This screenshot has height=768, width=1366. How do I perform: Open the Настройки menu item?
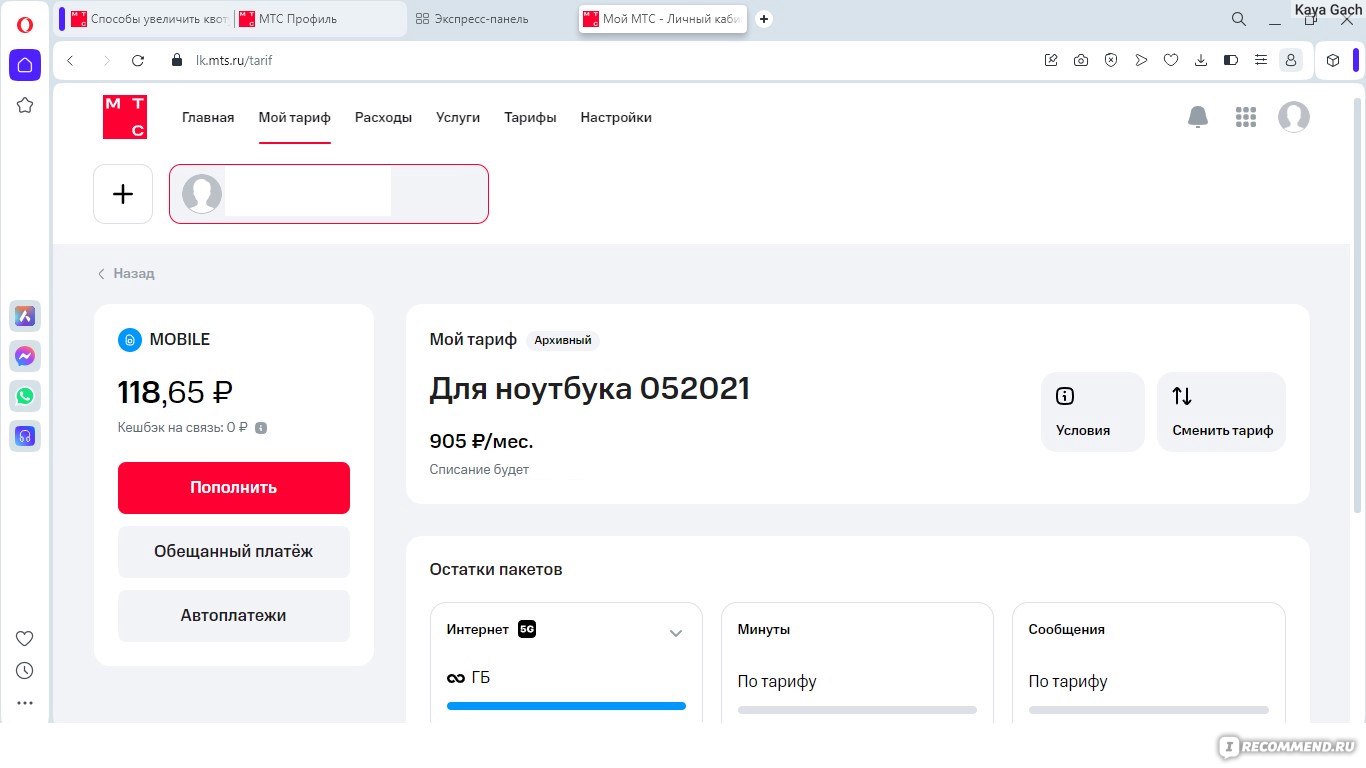tap(616, 117)
